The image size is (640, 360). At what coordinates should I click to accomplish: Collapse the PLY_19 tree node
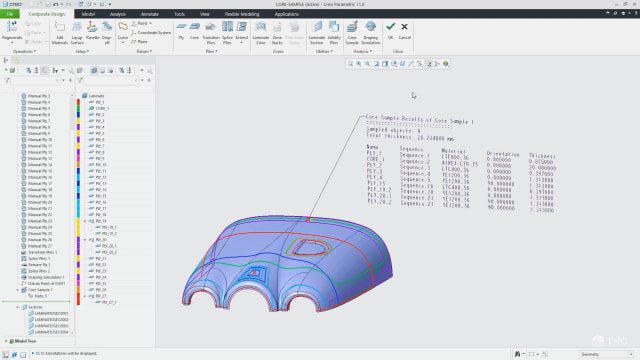pyautogui.click(x=85, y=221)
